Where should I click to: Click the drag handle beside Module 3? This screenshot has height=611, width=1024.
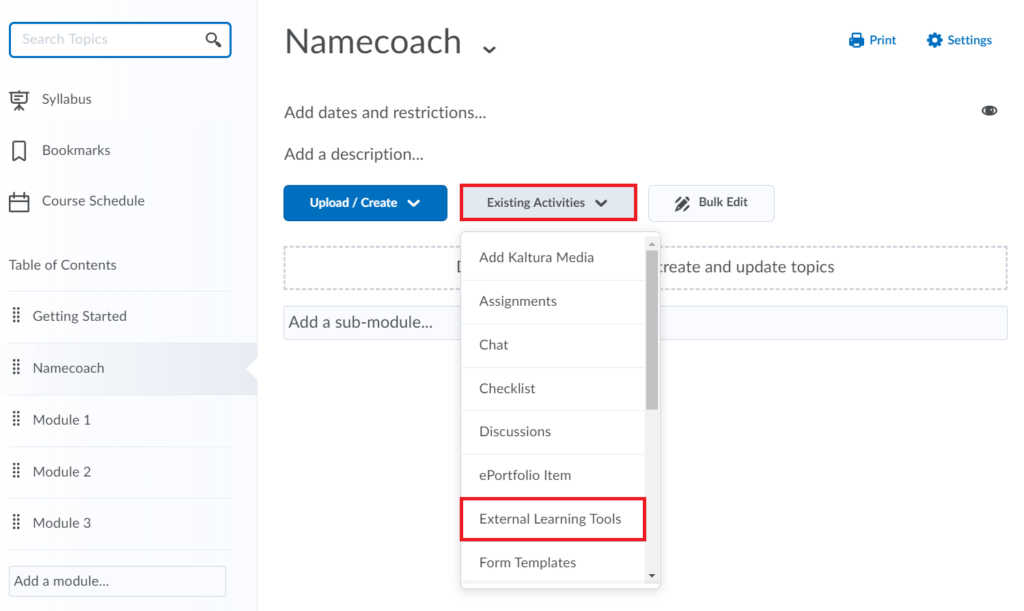click(x=17, y=522)
